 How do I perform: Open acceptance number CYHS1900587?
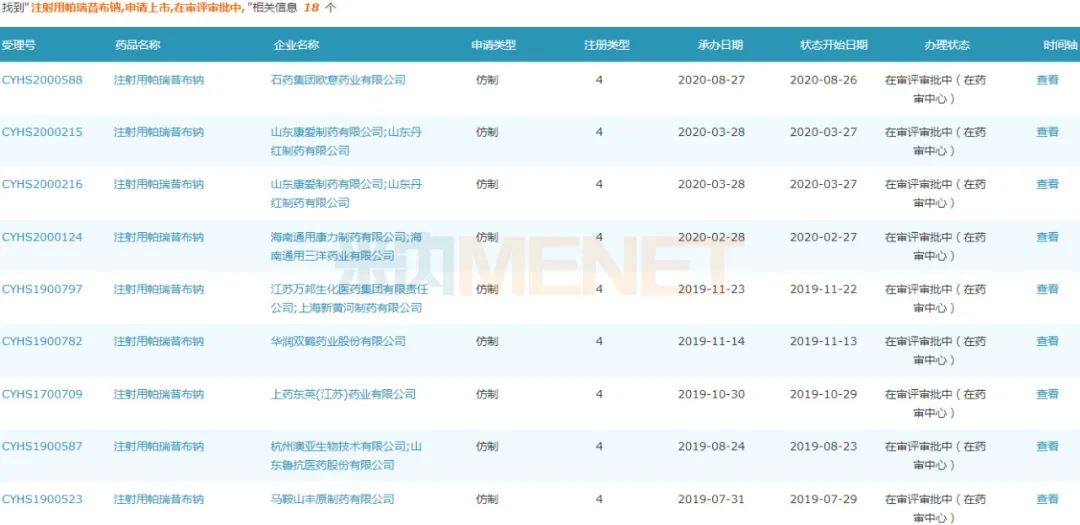[x=42, y=446]
